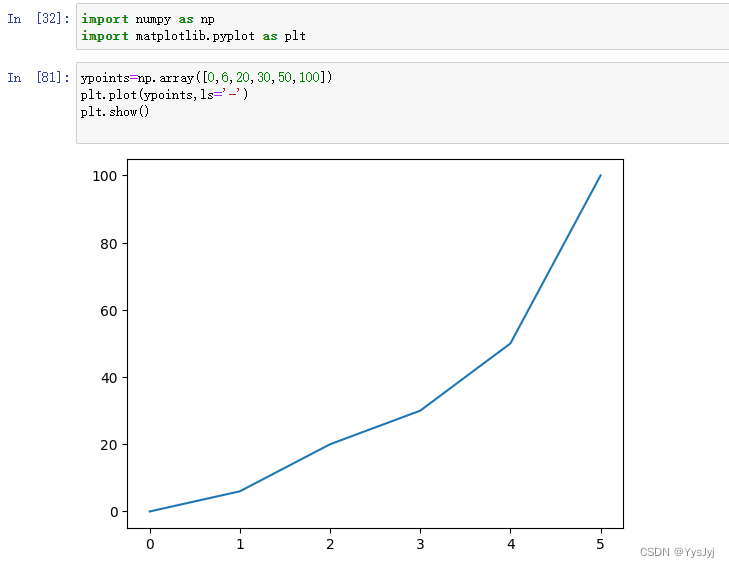Click the plt.plot(ypoints,ls='-') line
Screen dimensions: 729x568
[164, 94]
